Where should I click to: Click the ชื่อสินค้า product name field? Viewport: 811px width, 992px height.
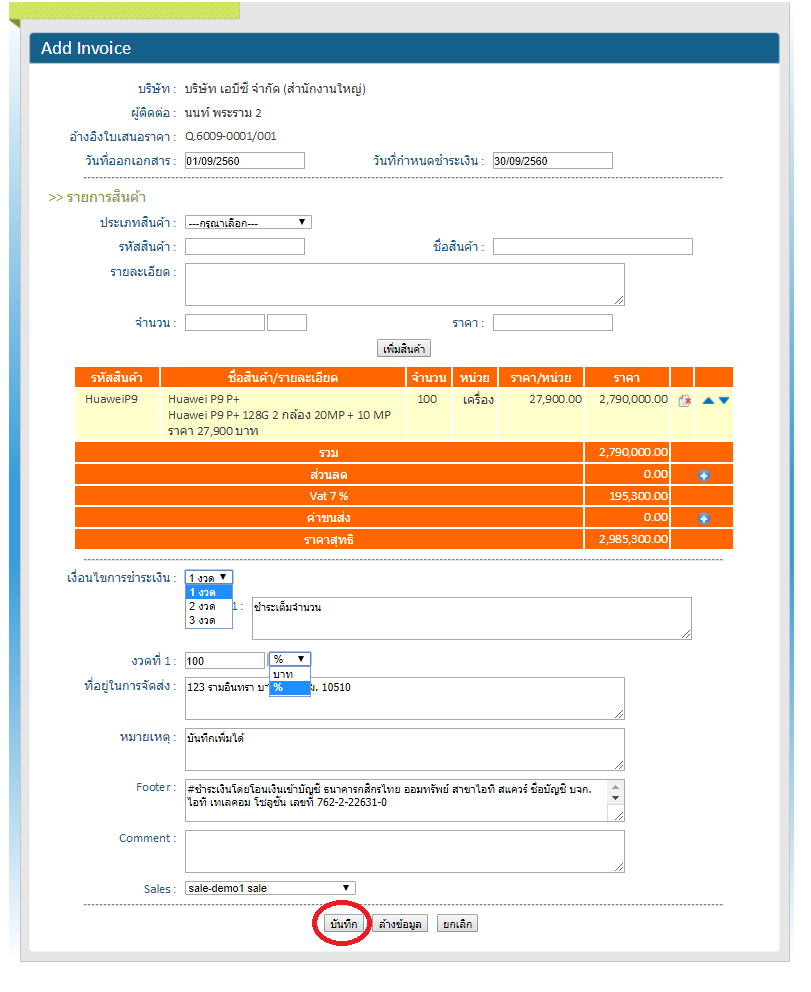click(593, 247)
